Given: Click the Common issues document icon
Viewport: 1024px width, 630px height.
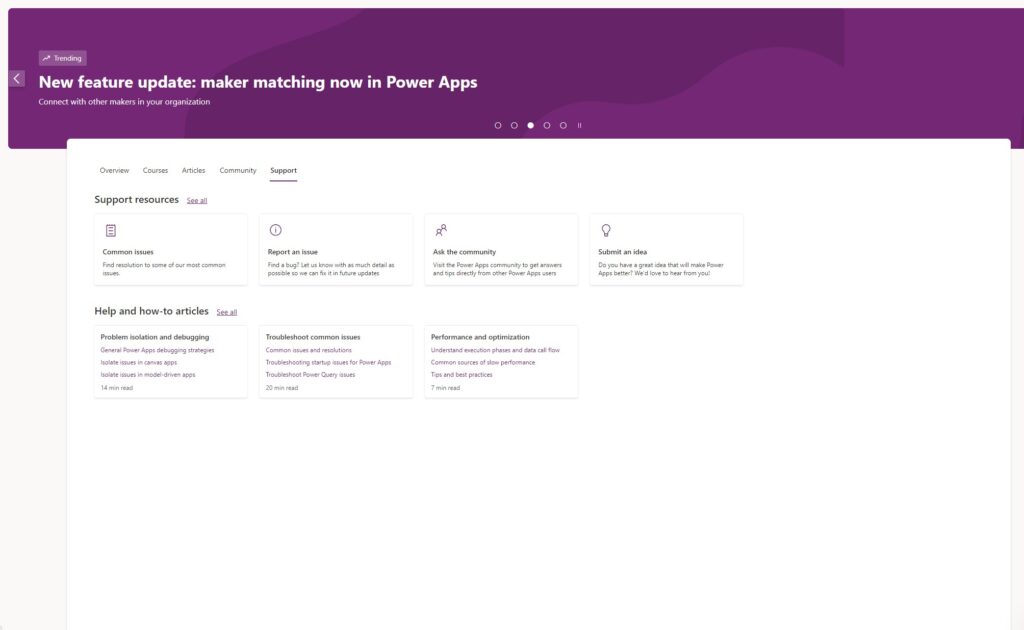Looking at the screenshot, I should point(110,230).
